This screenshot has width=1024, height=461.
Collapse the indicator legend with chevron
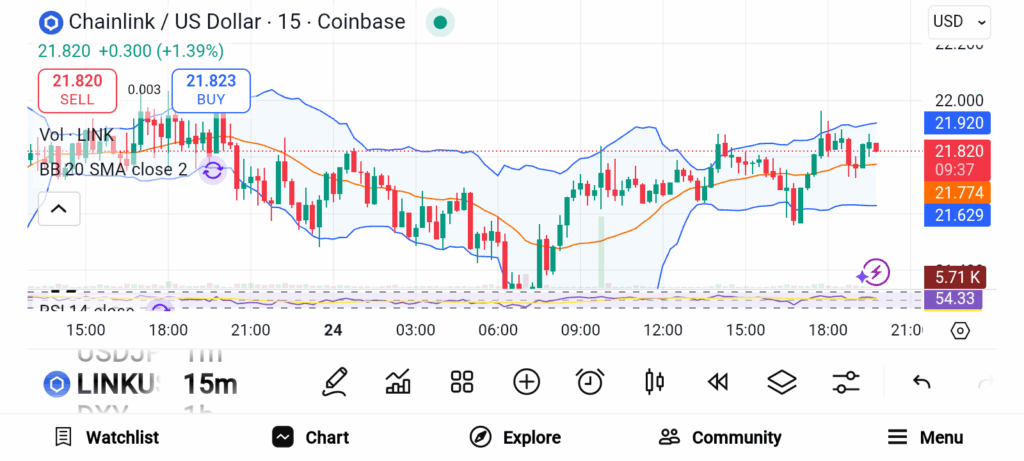[x=58, y=209]
